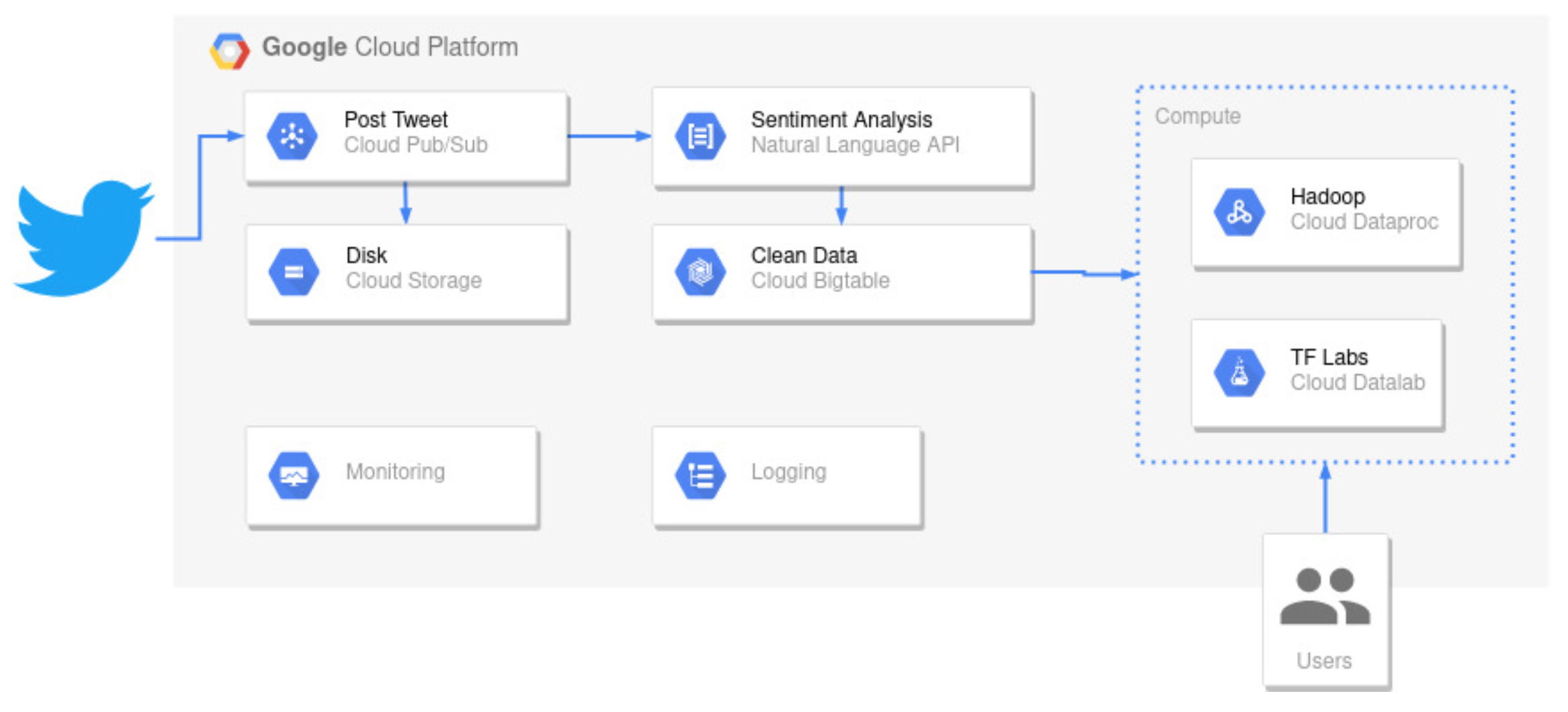Click the Users people icon
The height and width of the screenshot is (712, 1568).
tap(1324, 597)
